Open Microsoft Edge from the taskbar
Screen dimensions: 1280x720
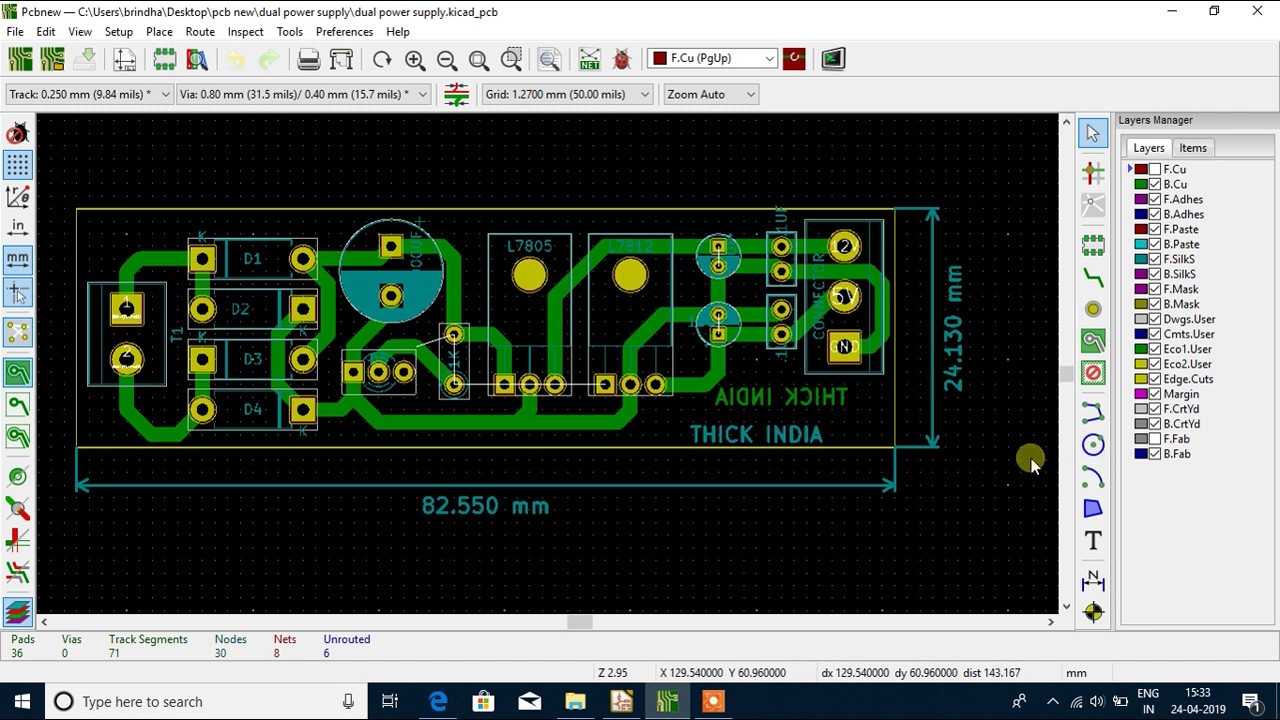[x=438, y=702]
